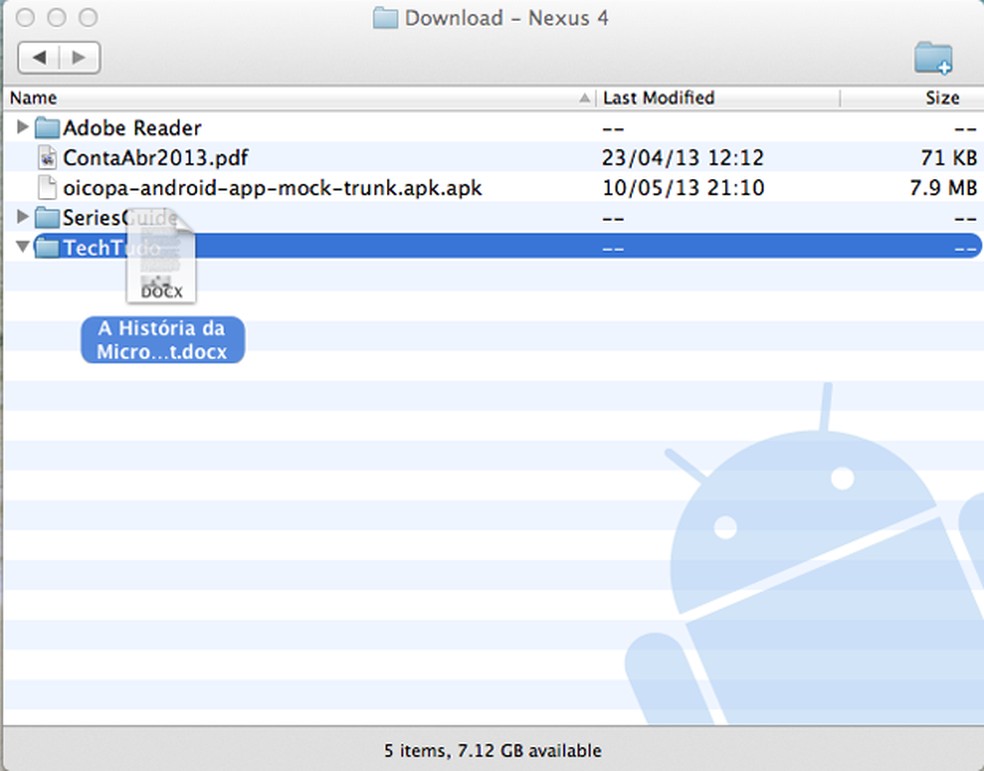Select oicopa-android-app-mock-trunk.apk.apk file name
The width and height of the screenshot is (984, 771).
(x=272, y=188)
